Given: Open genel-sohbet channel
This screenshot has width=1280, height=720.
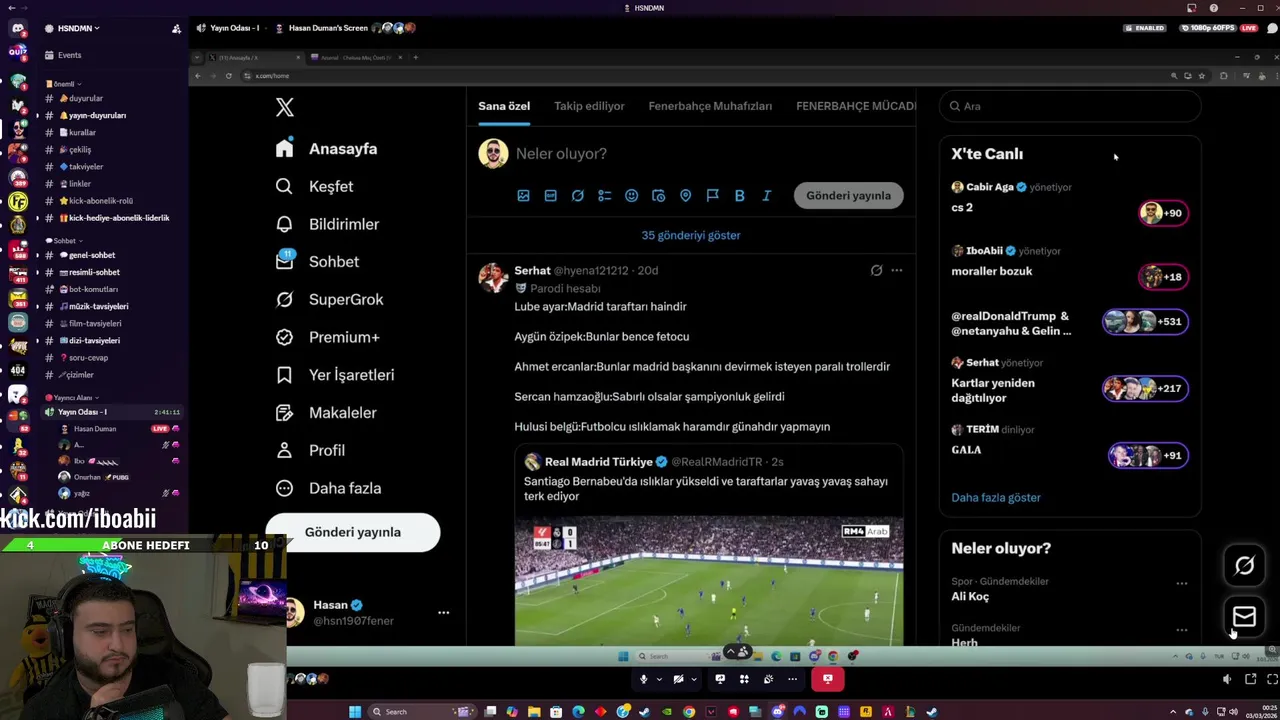Looking at the screenshot, I should (x=91, y=255).
